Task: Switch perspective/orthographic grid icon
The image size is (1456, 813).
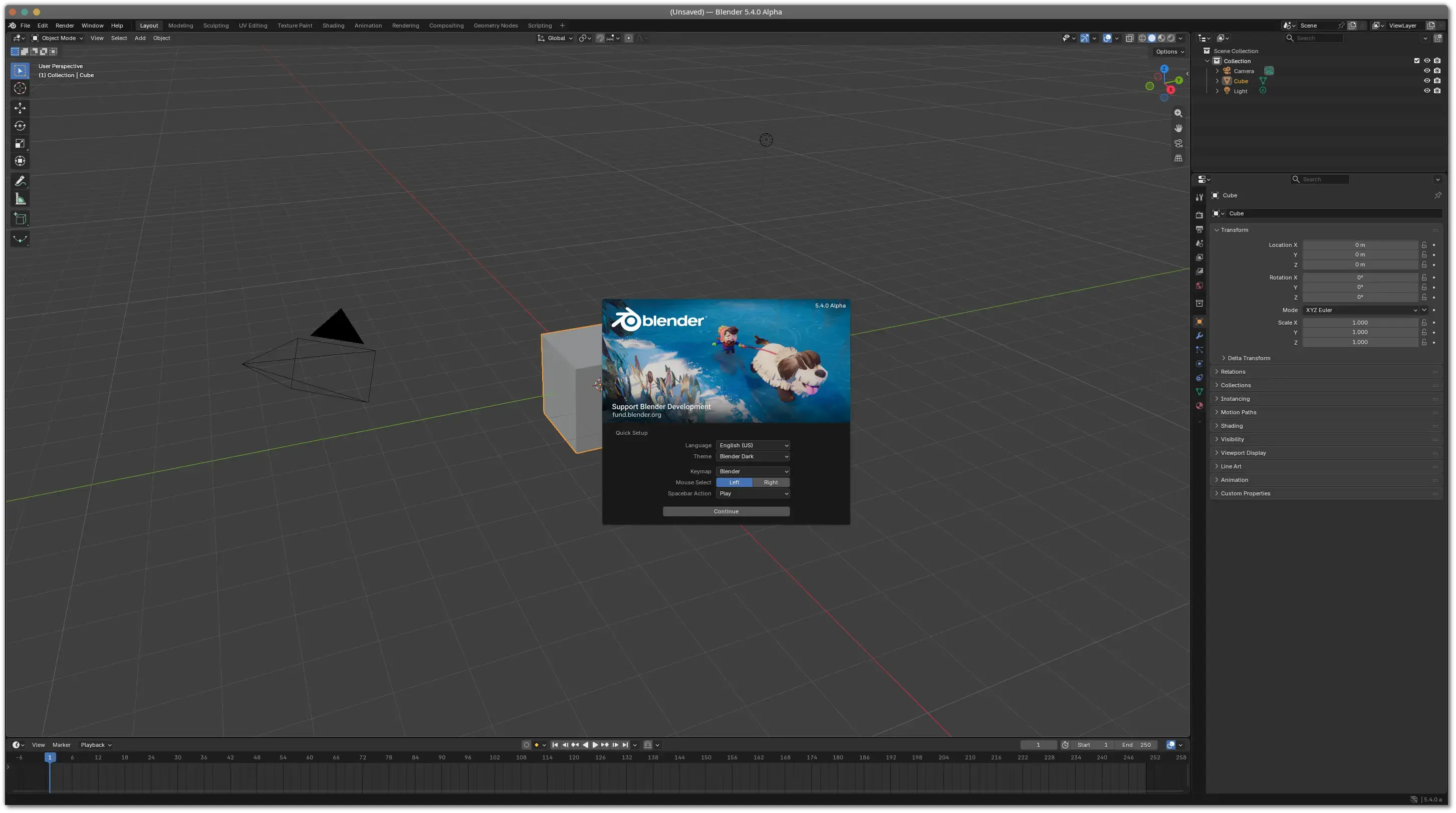Action: click(1178, 158)
